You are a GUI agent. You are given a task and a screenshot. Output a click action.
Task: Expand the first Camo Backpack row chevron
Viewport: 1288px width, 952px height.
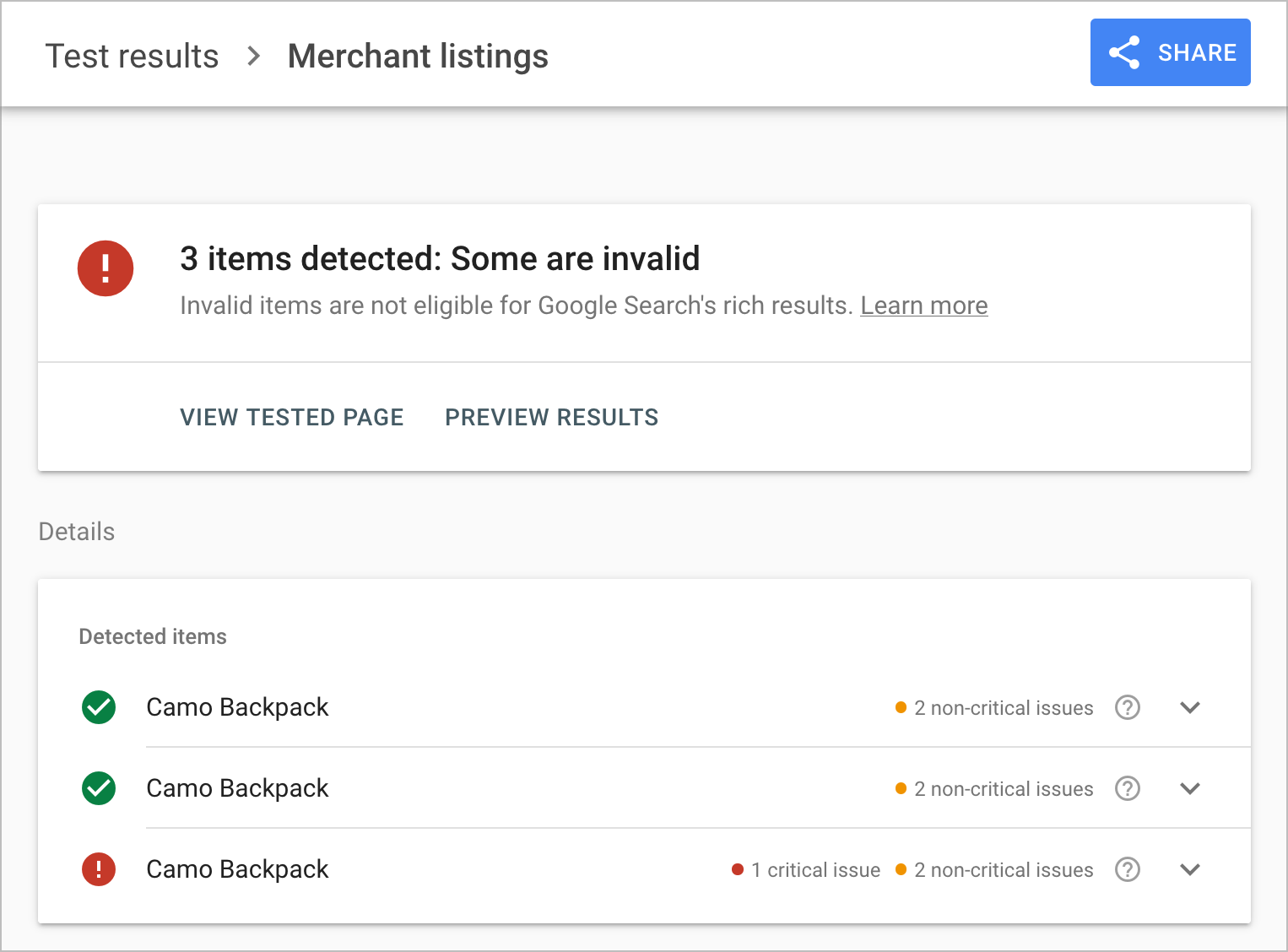[1190, 707]
